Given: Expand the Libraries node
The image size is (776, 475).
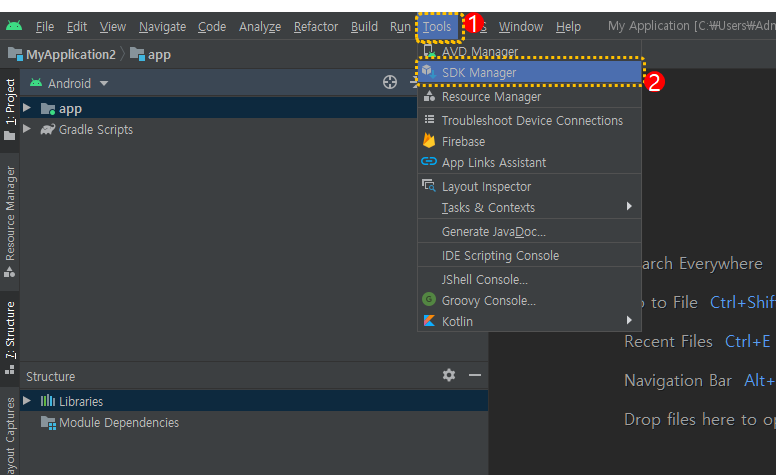Looking at the screenshot, I should pyautogui.click(x=27, y=401).
